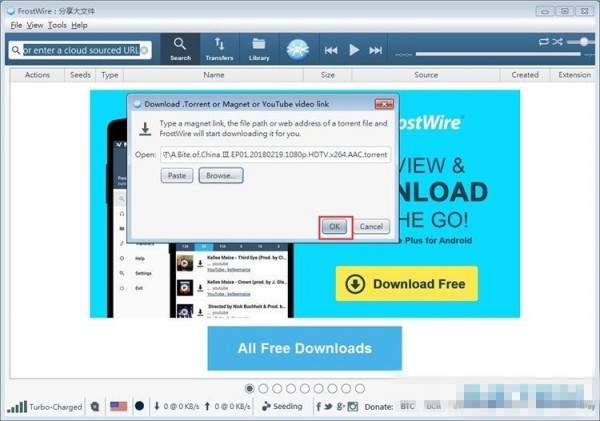This screenshot has width=600, height=421.
Task: Click the Search magnifier tab
Action: click(180, 48)
